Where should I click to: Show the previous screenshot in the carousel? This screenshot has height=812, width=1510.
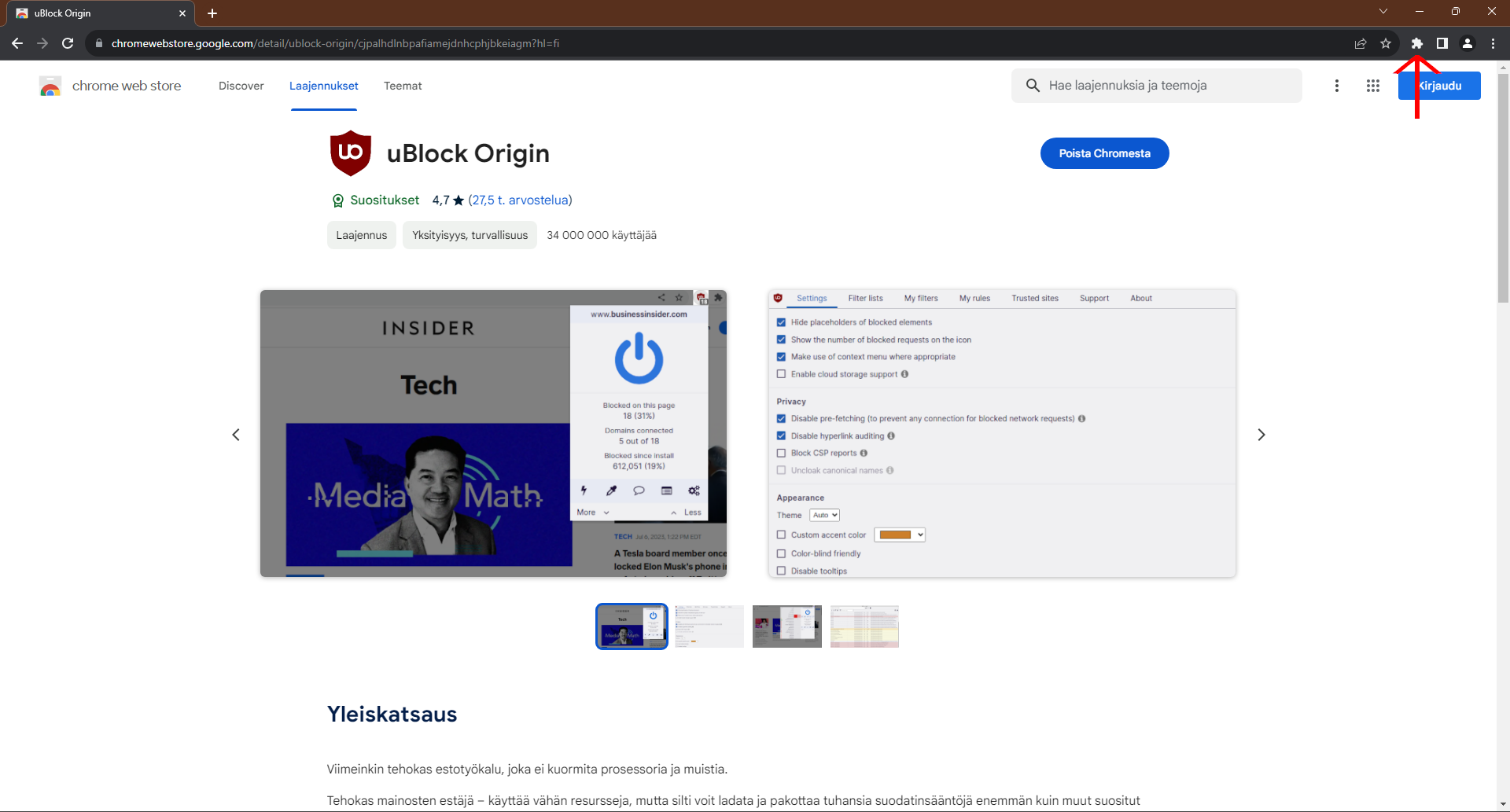point(236,435)
